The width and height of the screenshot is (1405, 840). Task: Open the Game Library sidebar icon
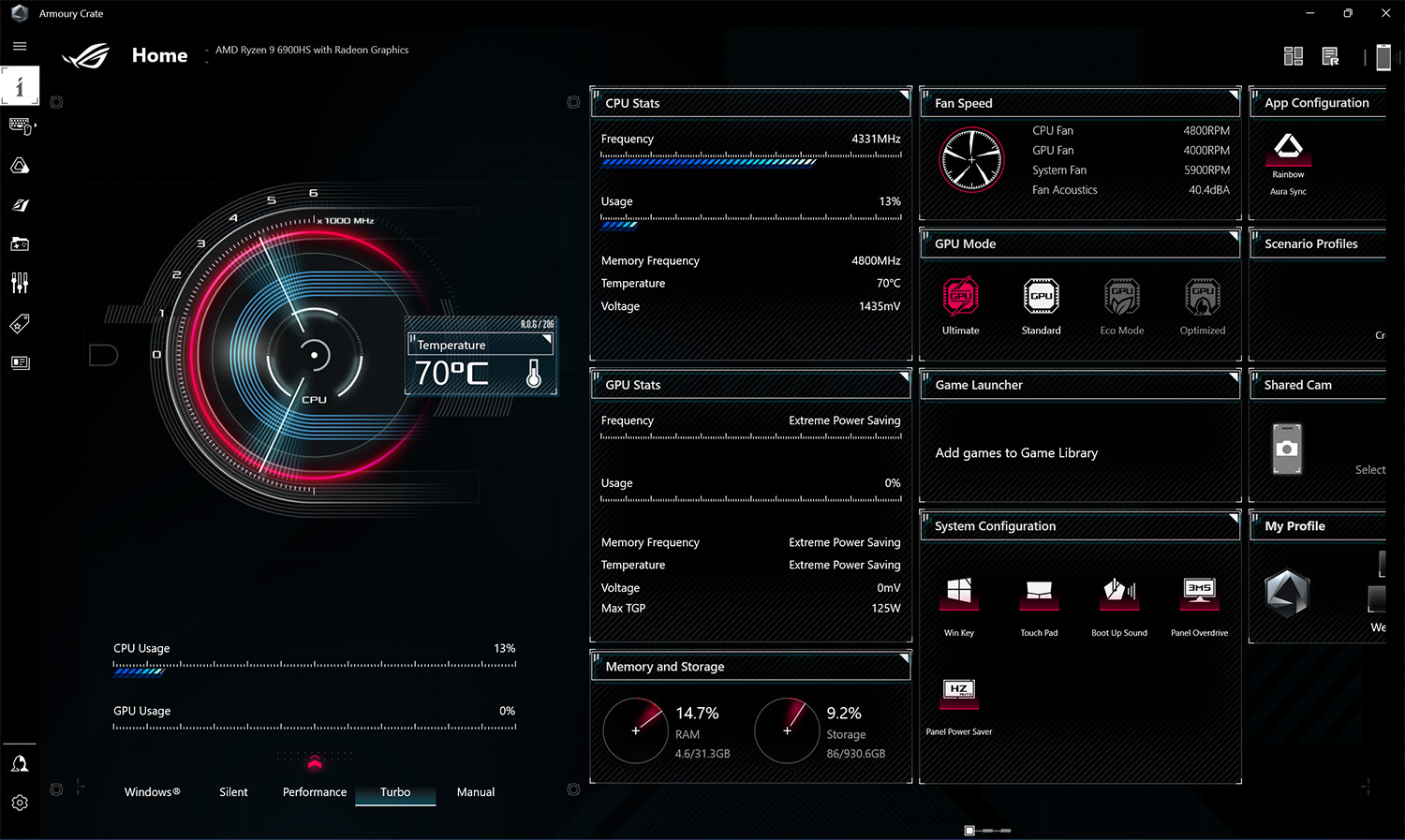point(20,244)
